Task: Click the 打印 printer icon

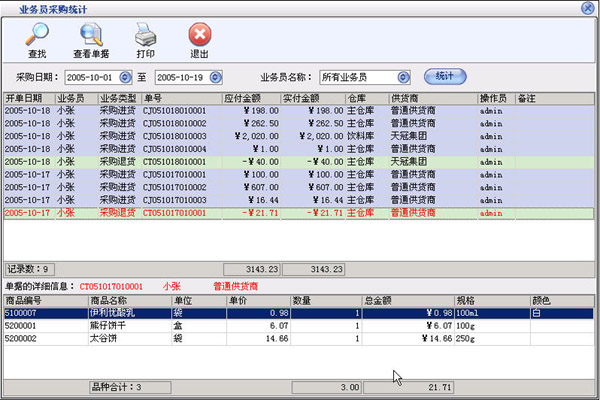Action: (x=145, y=36)
